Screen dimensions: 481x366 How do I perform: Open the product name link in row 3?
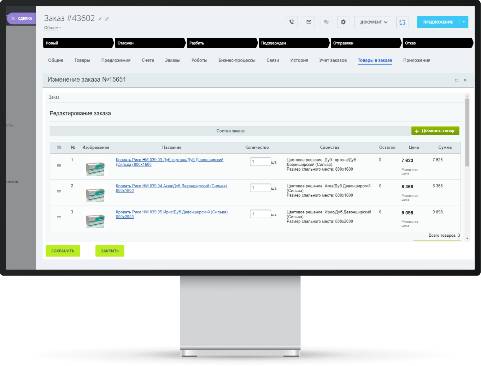coord(171,214)
